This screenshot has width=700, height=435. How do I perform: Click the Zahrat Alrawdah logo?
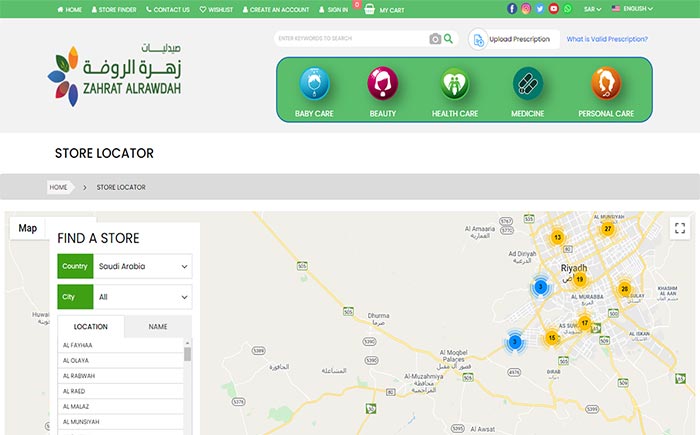click(114, 75)
